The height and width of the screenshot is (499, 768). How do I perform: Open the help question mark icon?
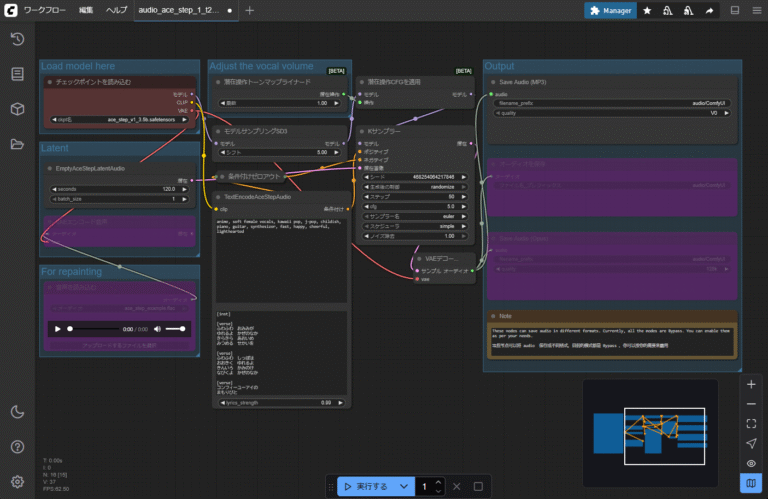pos(17,446)
